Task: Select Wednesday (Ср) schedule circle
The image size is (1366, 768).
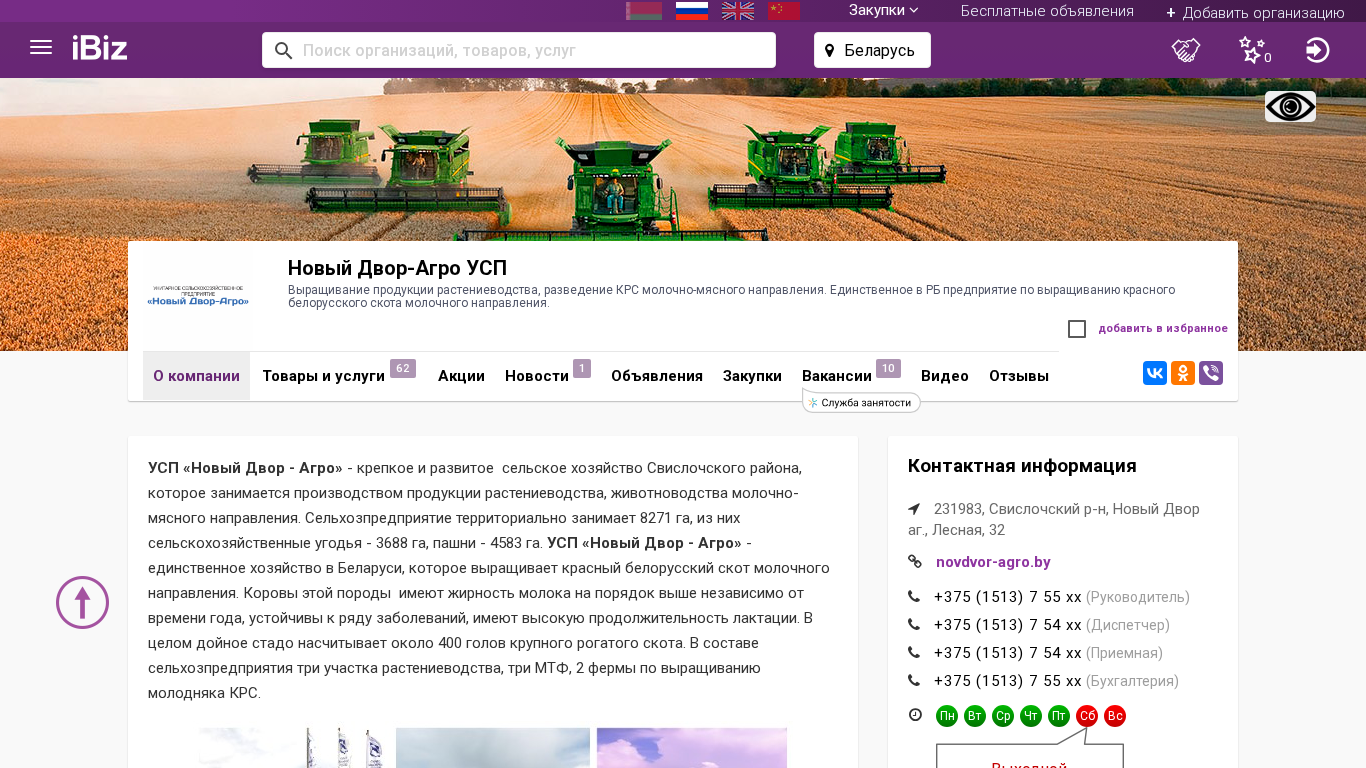Action: [1003, 716]
